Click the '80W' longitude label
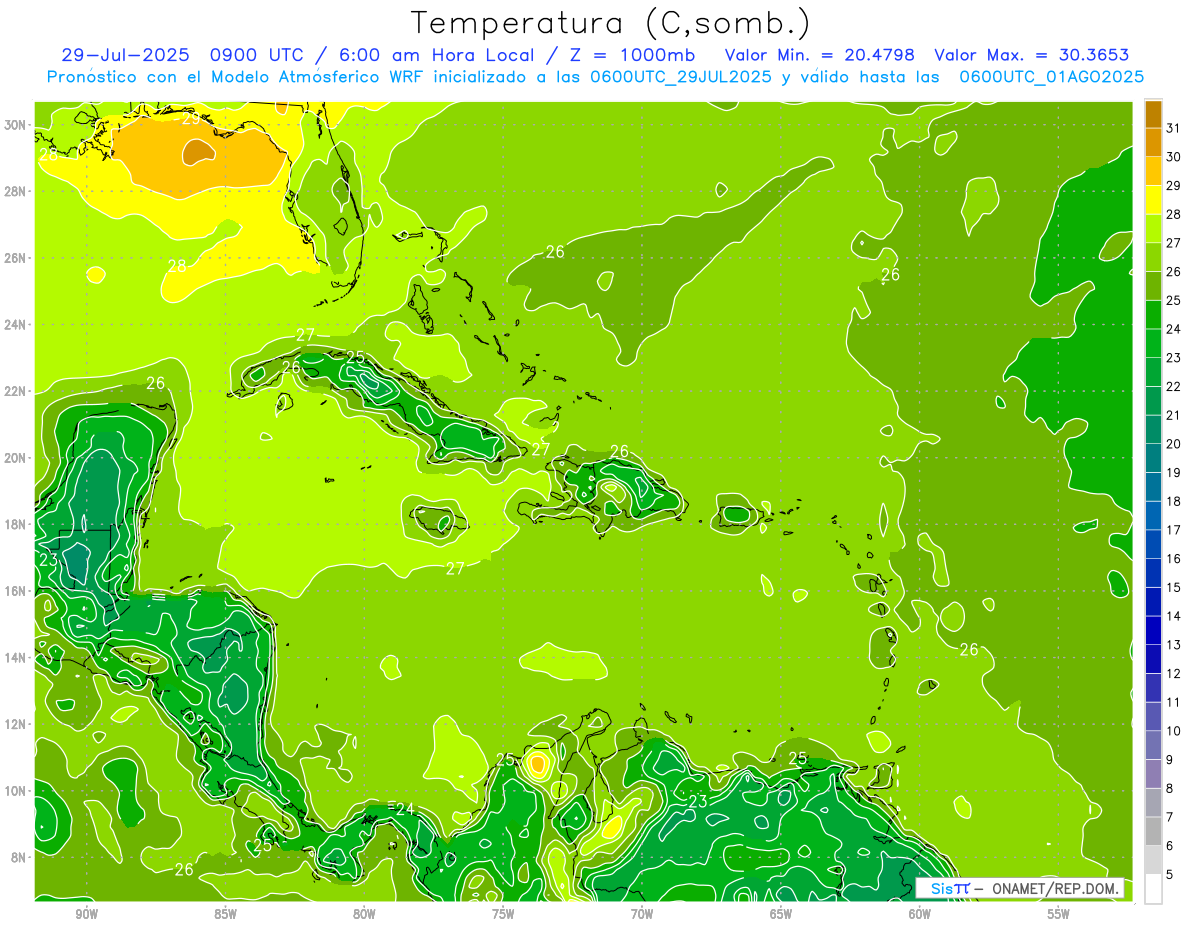The height and width of the screenshot is (927, 1200). pos(364,914)
